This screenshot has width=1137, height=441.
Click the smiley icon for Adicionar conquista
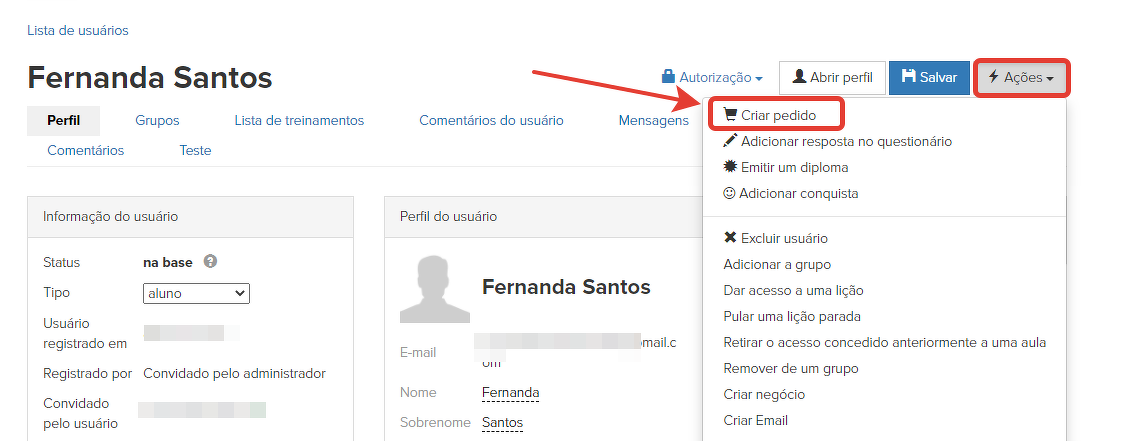[x=729, y=193]
